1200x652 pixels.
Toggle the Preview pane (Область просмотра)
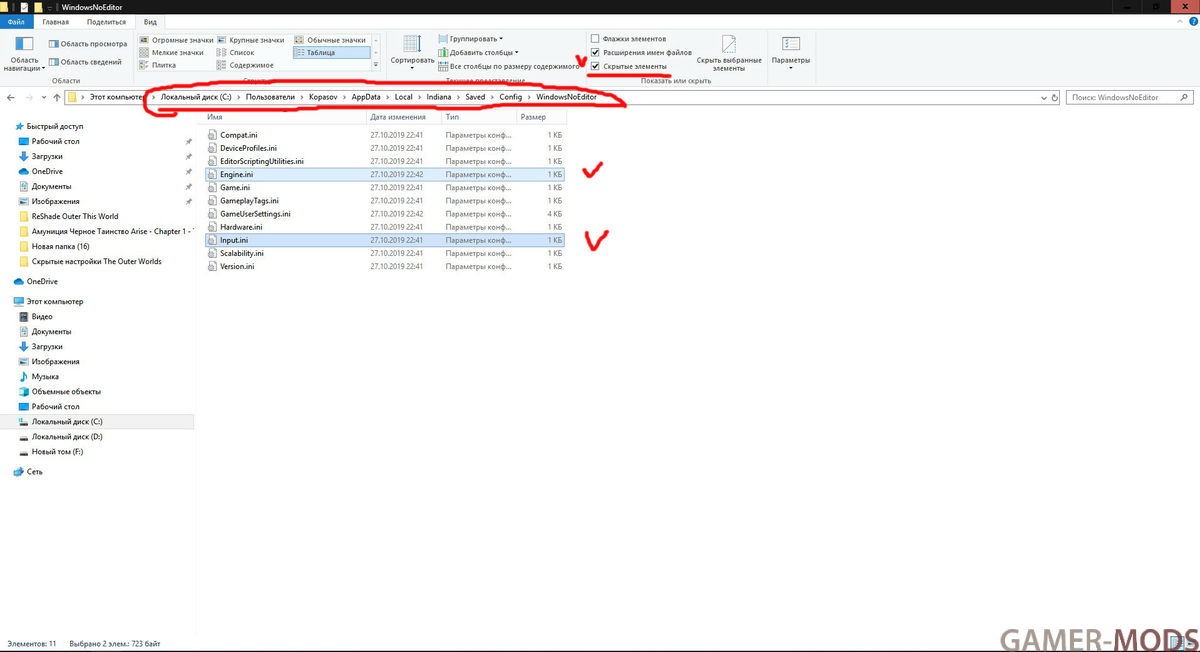click(86, 44)
